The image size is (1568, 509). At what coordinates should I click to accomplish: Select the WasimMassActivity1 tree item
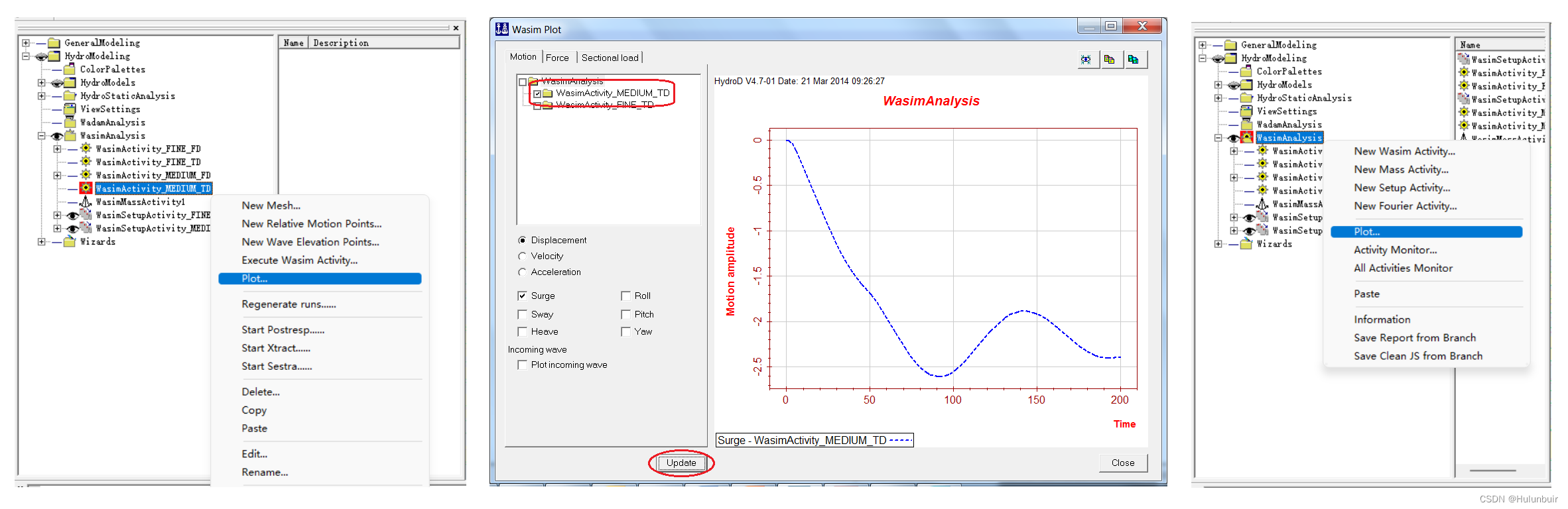pos(140,201)
